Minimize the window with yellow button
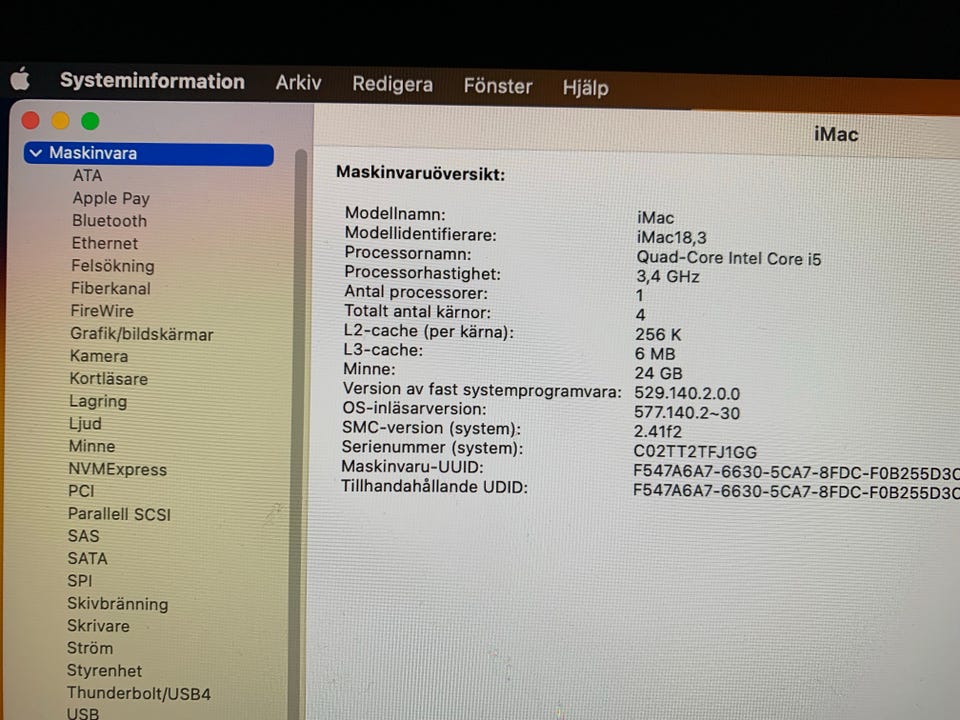This screenshot has height=720, width=960. coord(60,121)
